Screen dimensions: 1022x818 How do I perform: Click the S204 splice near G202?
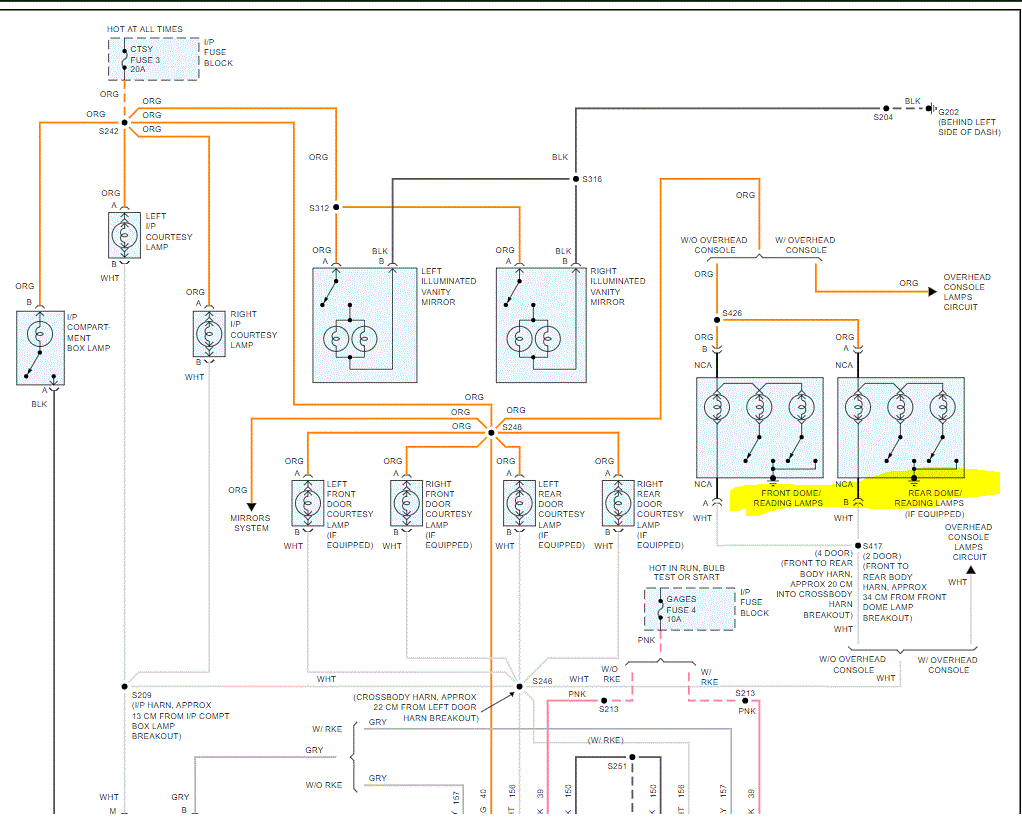(885, 109)
